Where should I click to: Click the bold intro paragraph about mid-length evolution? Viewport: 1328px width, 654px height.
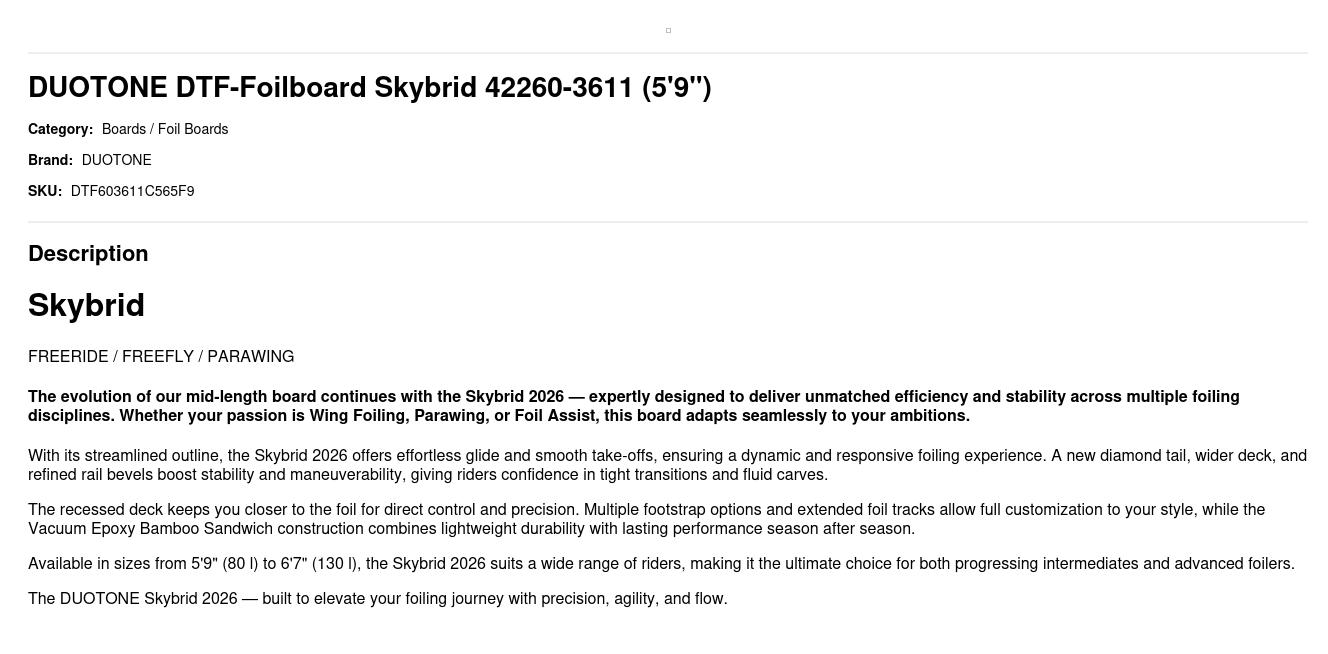(633, 397)
